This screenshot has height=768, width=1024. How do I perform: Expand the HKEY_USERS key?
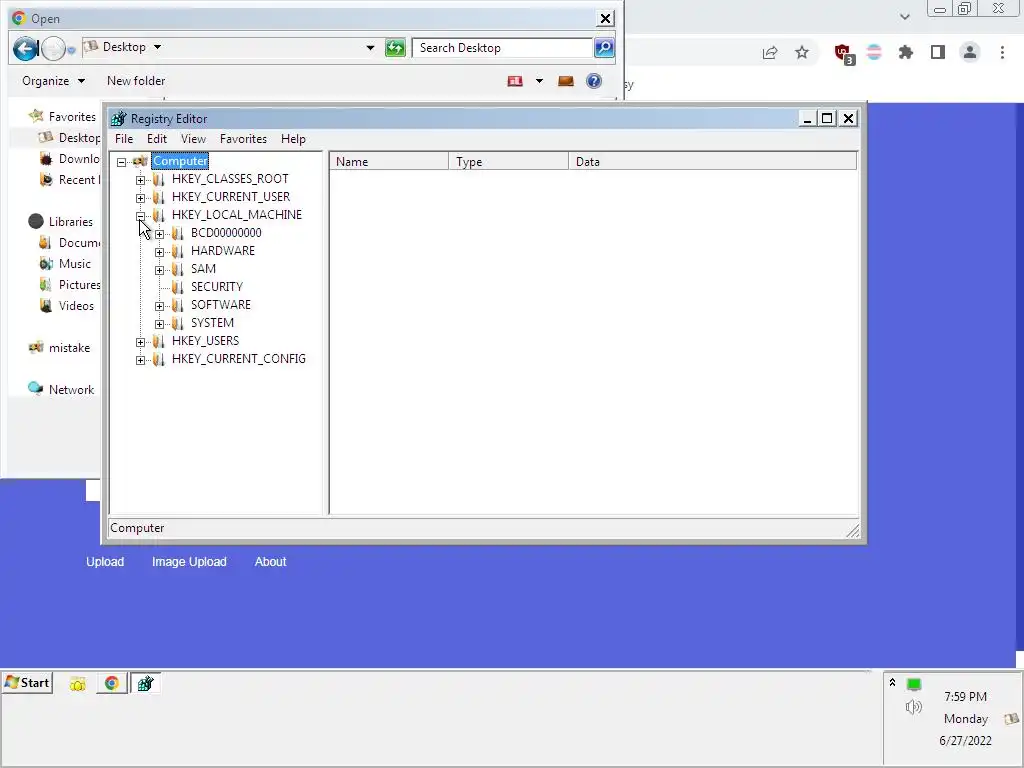[140, 342]
